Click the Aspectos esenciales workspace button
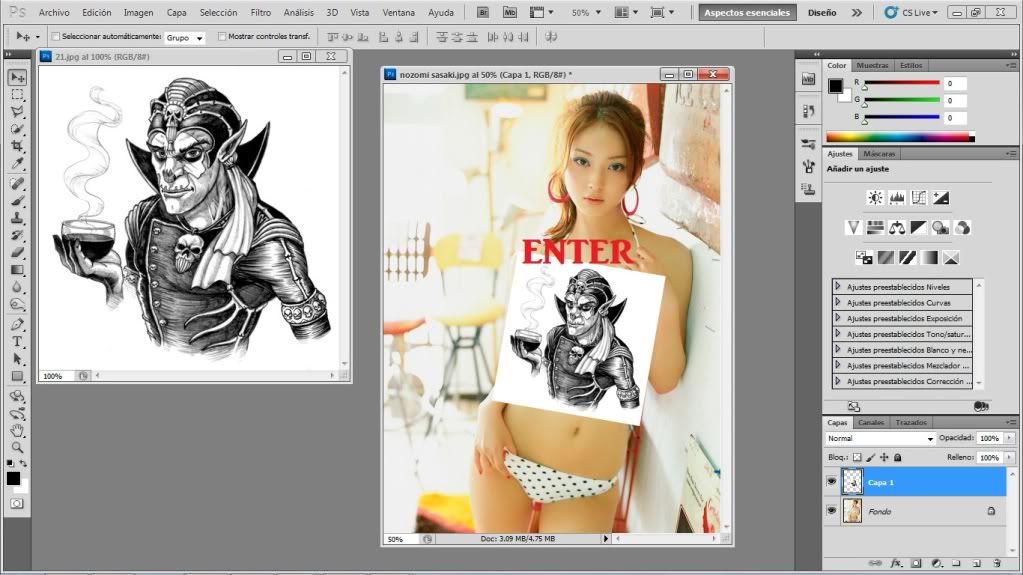This screenshot has width=1023, height=575. coord(747,12)
